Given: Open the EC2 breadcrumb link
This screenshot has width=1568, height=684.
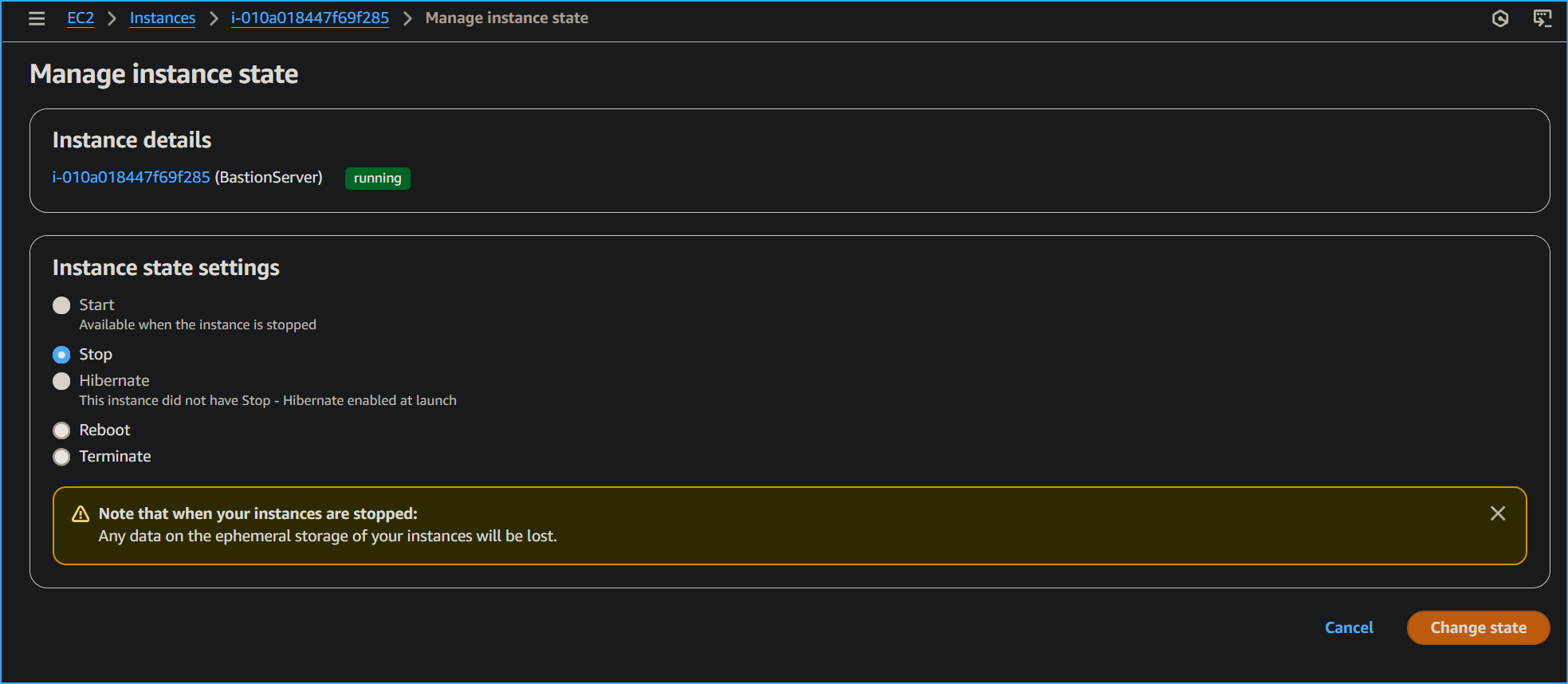Looking at the screenshot, I should 80,18.
